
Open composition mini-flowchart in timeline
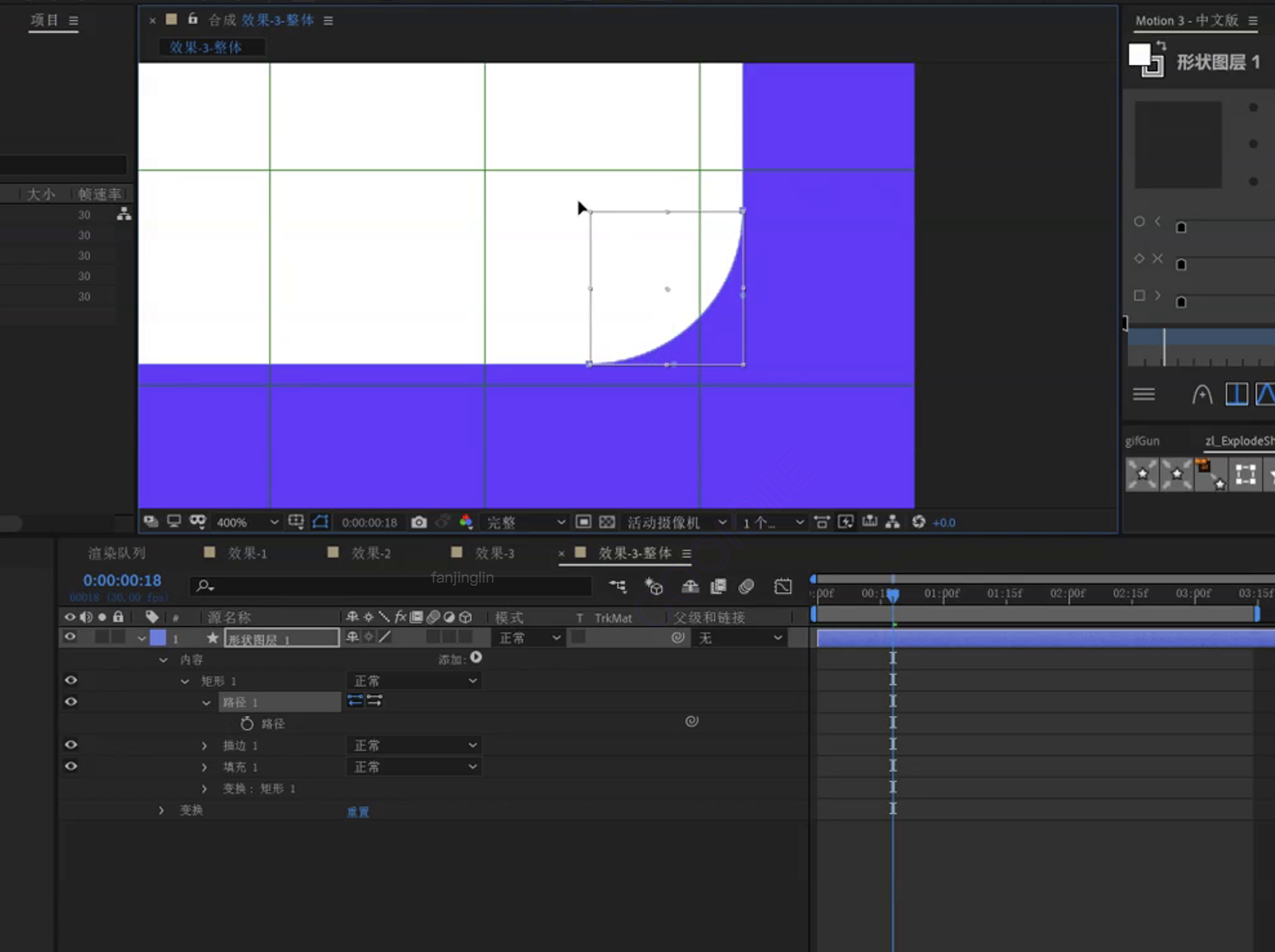618,587
